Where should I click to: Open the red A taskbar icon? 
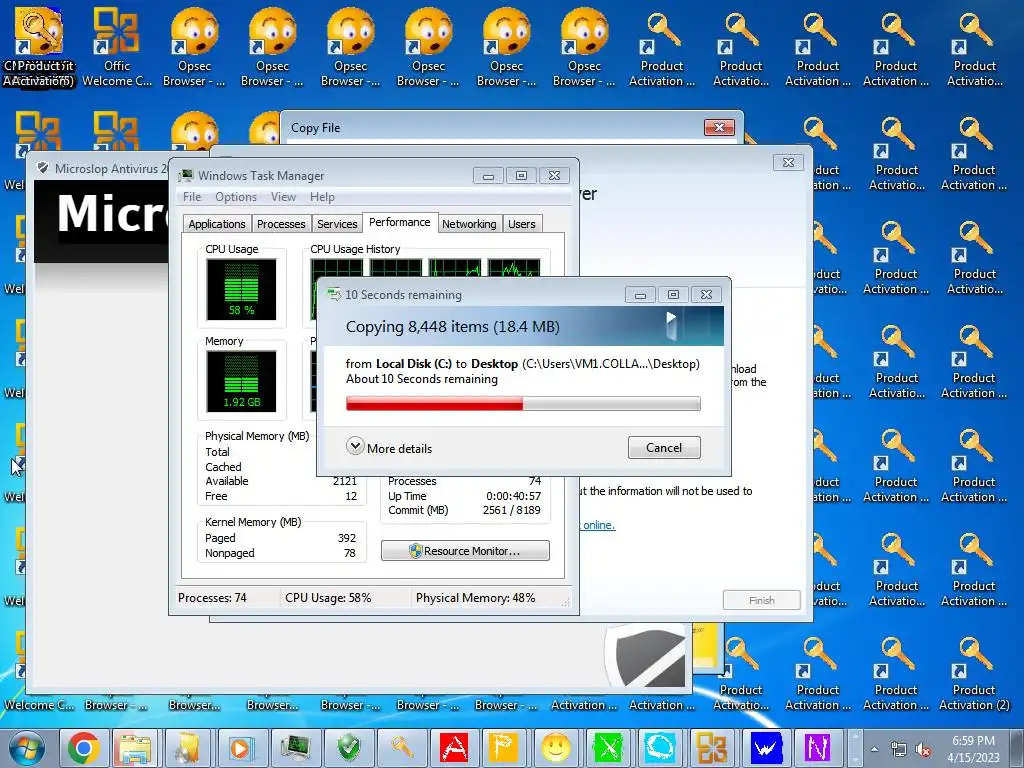pyautogui.click(x=454, y=748)
